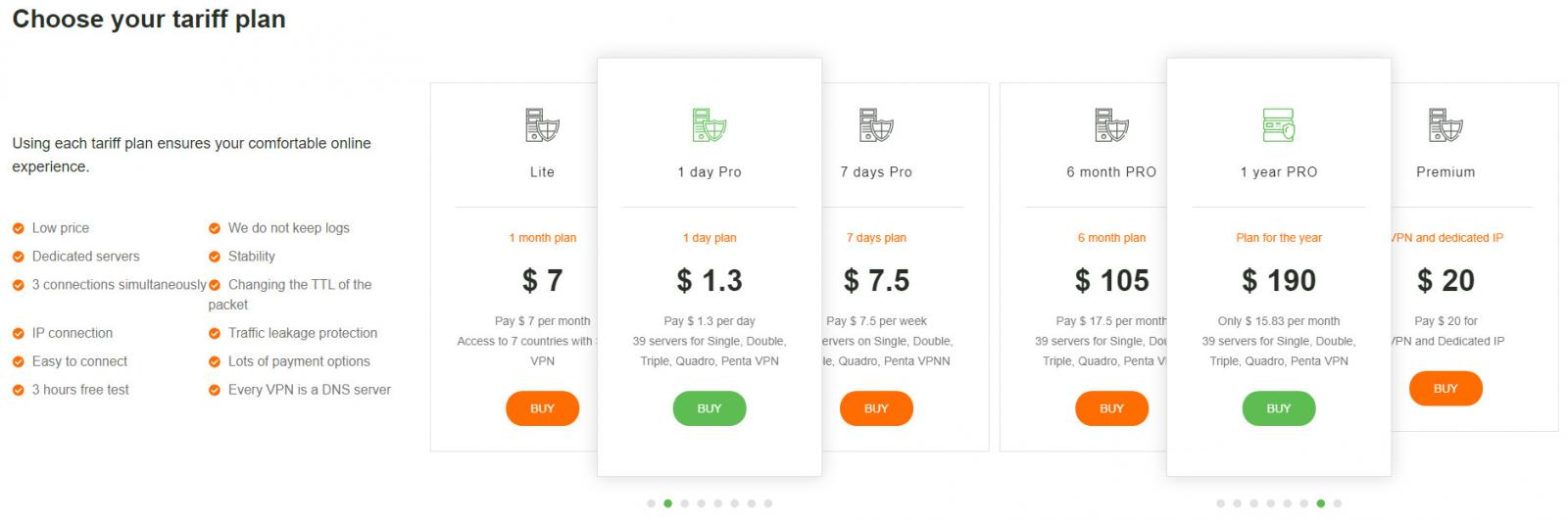Click the green 1 year PRO card icon
Screen dimensions: 1568x521
tap(1279, 125)
